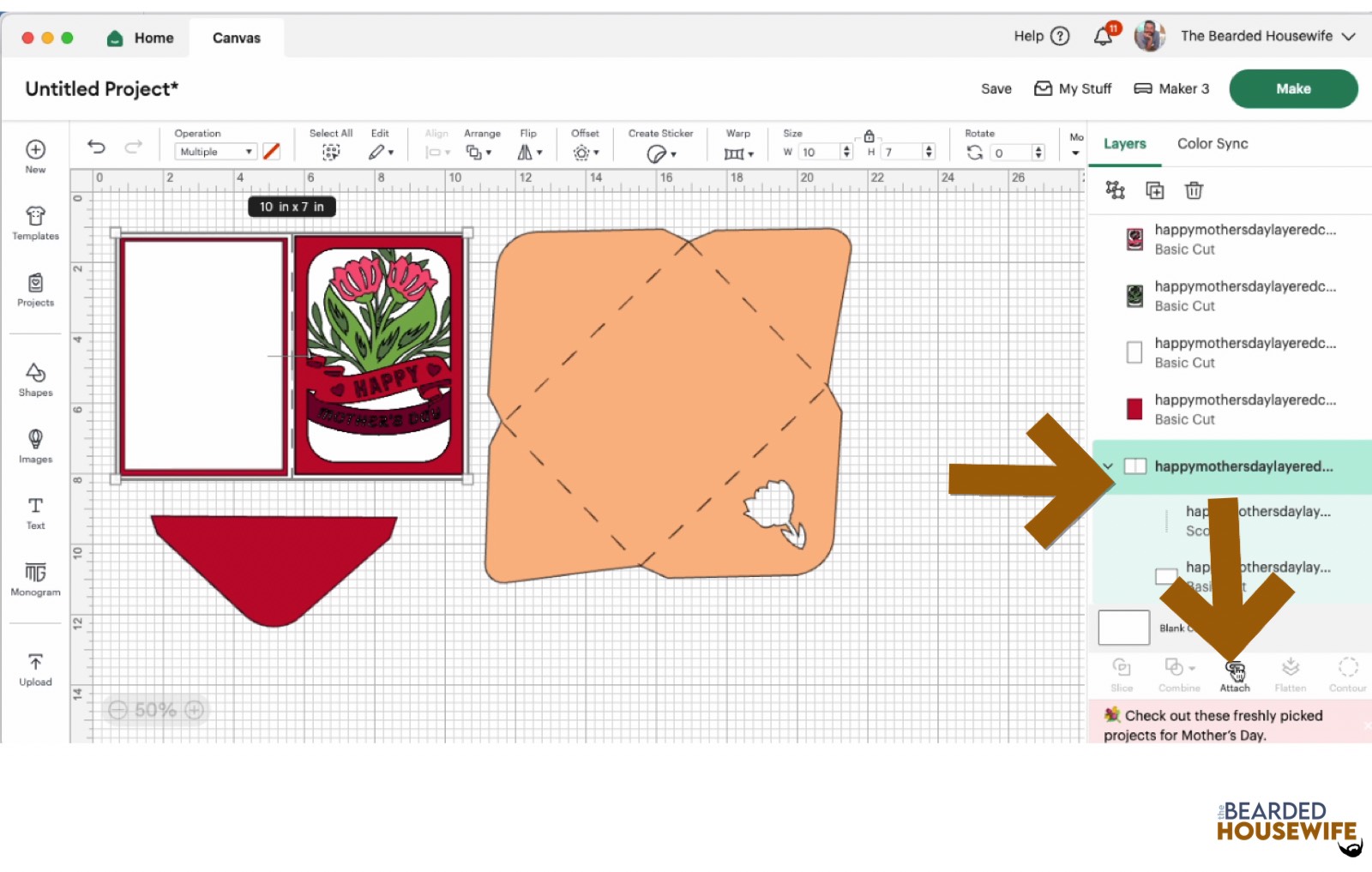1372x872 pixels.
Task: Click the Upload icon in sidebar
Action: 35,669
